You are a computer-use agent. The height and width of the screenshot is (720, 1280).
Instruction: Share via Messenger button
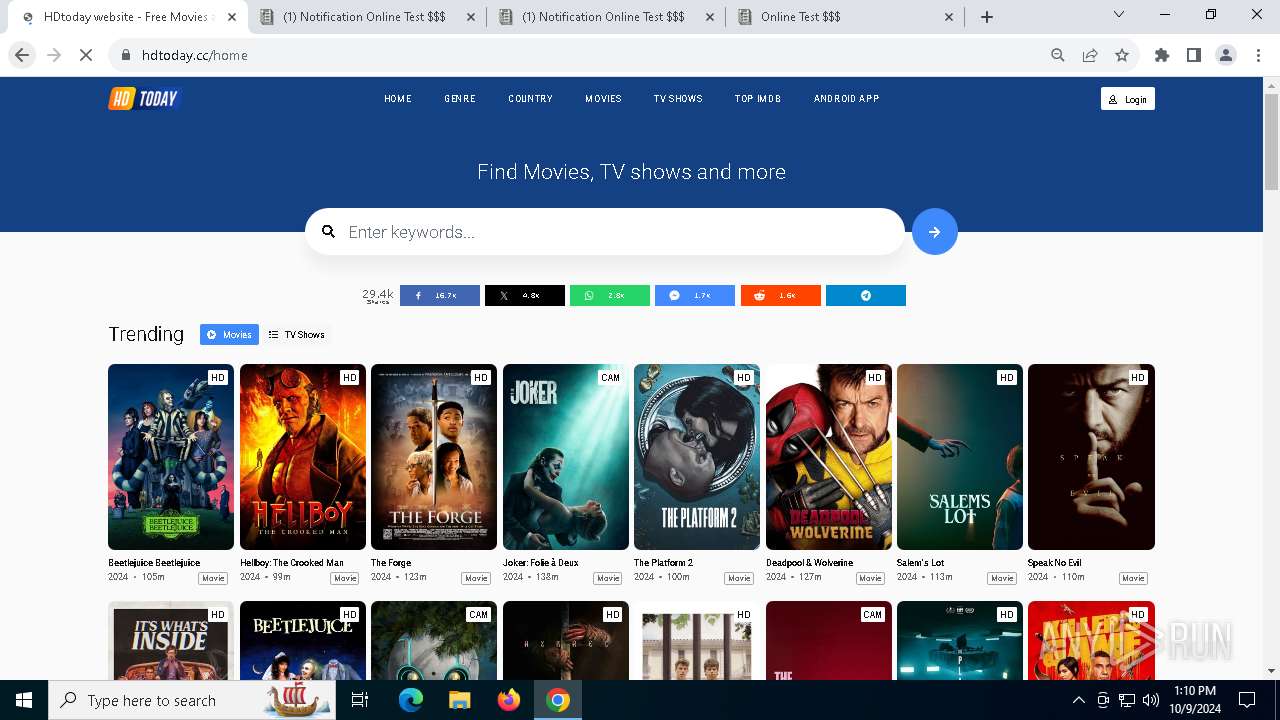[694, 295]
